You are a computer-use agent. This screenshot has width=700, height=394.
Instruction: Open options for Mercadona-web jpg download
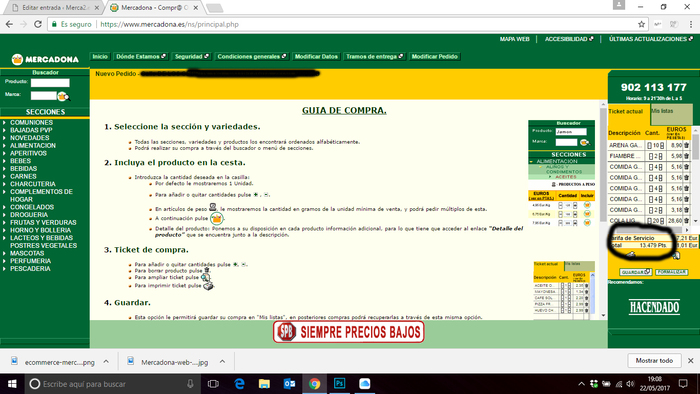[x=222, y=361]
